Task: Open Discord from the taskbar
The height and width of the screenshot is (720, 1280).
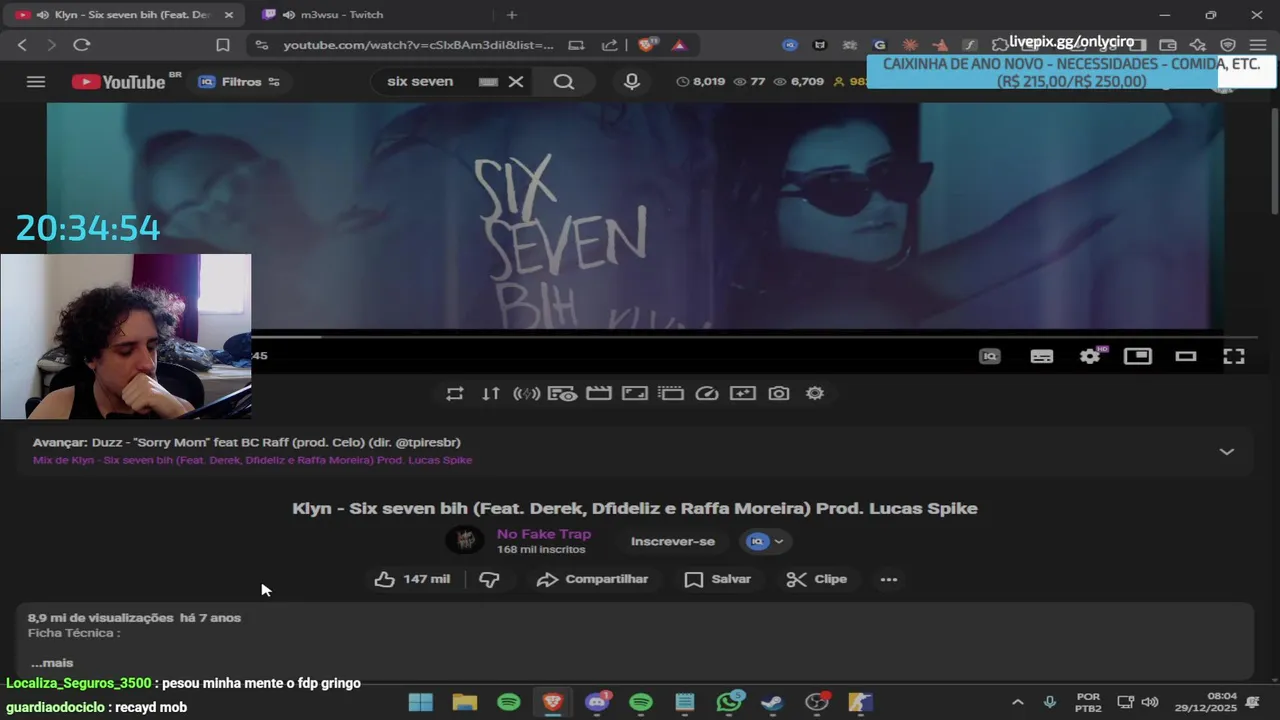Action: [x=598, y=702]
